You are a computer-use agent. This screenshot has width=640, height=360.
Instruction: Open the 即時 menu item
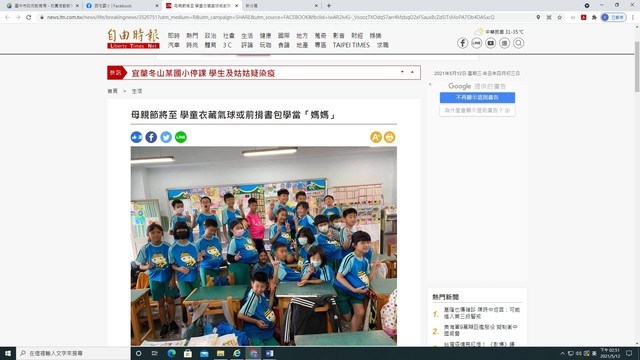point(173,36)
